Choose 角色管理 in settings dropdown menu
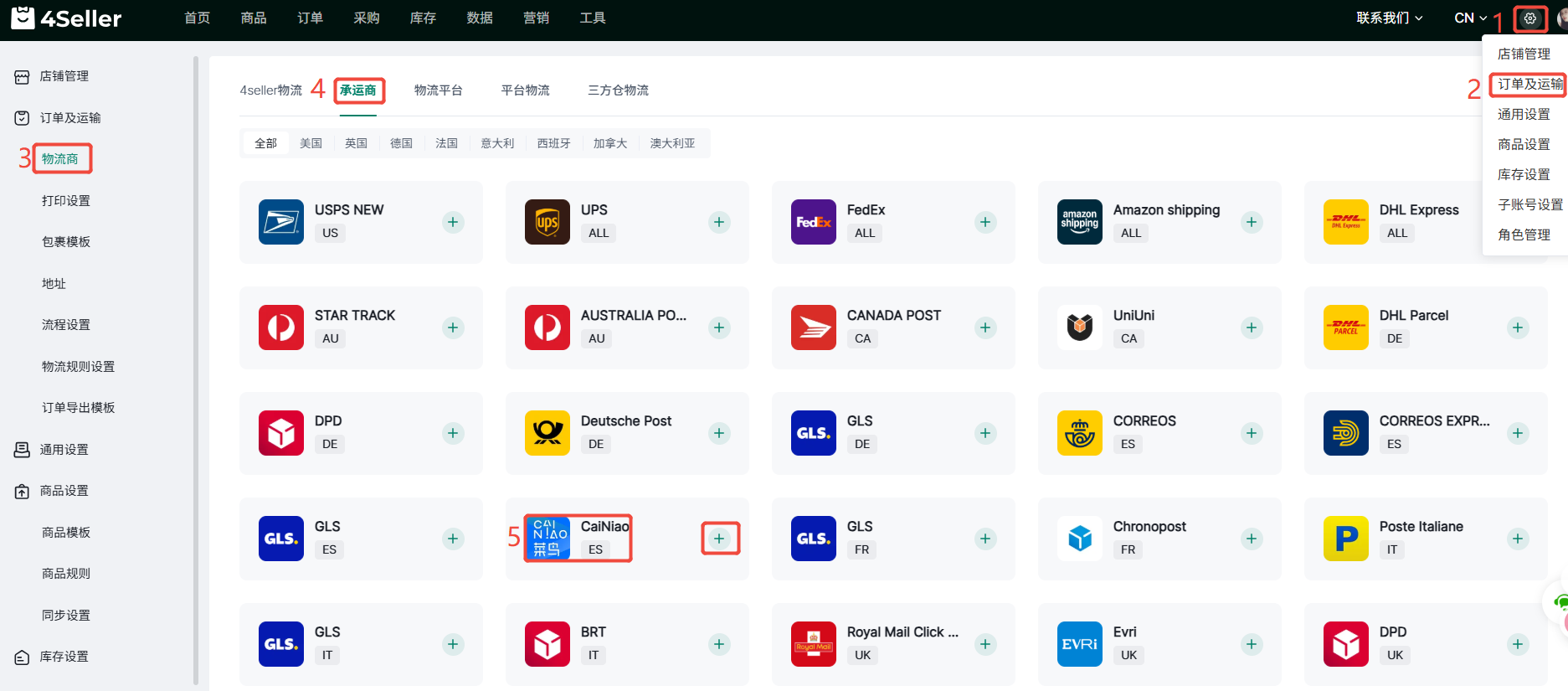 (1524, 235)
